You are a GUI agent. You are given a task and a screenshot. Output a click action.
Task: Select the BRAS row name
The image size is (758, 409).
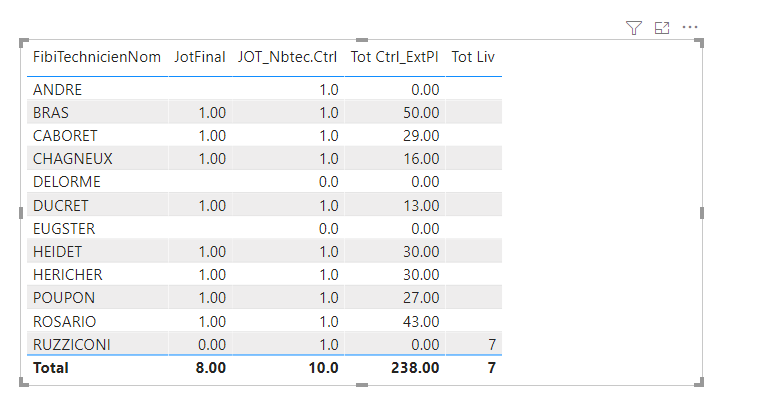51,113
